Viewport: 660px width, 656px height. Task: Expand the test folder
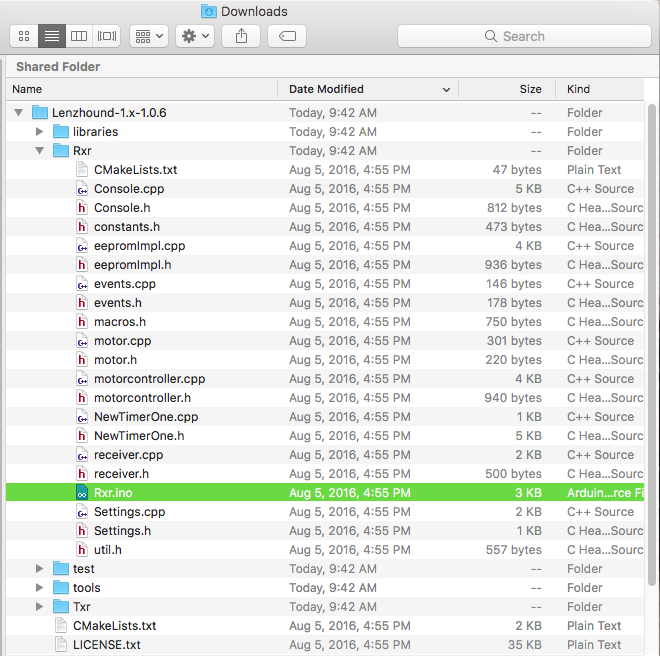point(40,569)
